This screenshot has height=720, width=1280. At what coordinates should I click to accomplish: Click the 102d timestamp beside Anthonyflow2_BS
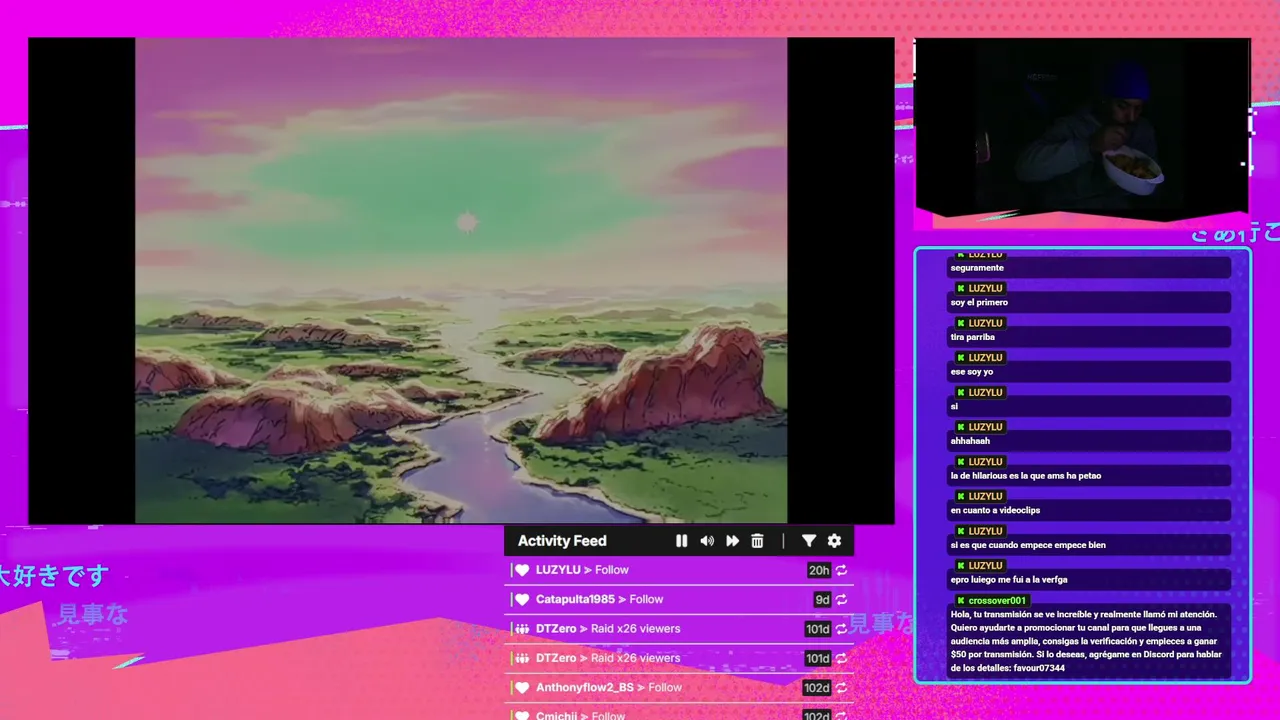[817, 688]
